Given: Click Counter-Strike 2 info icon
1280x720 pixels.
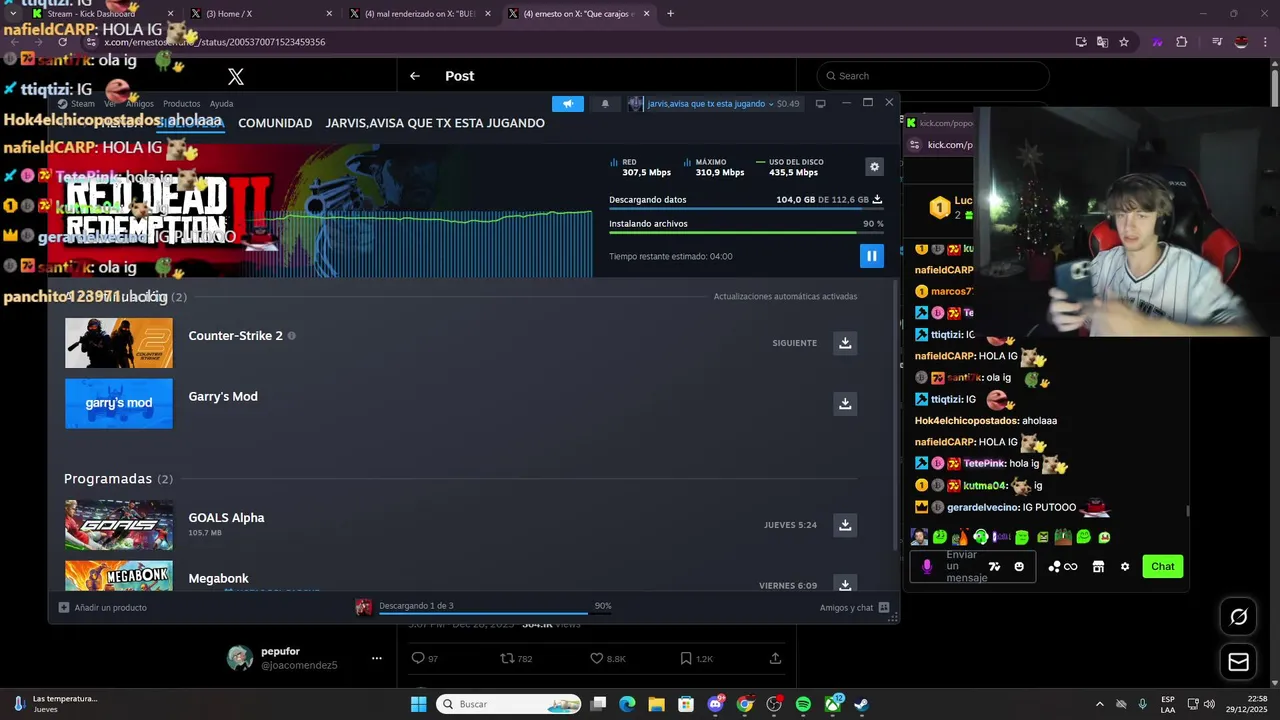Looking at the screenshot, I should (292, 336).
